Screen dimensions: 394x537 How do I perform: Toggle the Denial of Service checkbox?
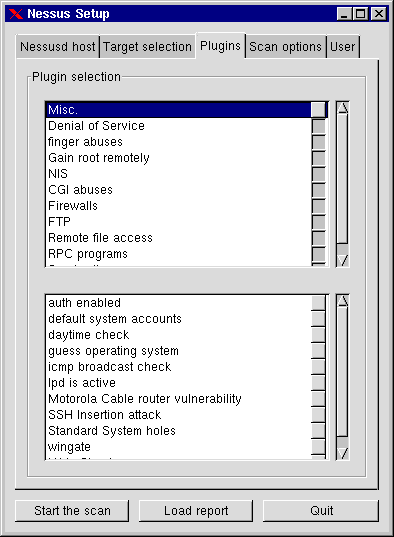click(x=319, y=126)
